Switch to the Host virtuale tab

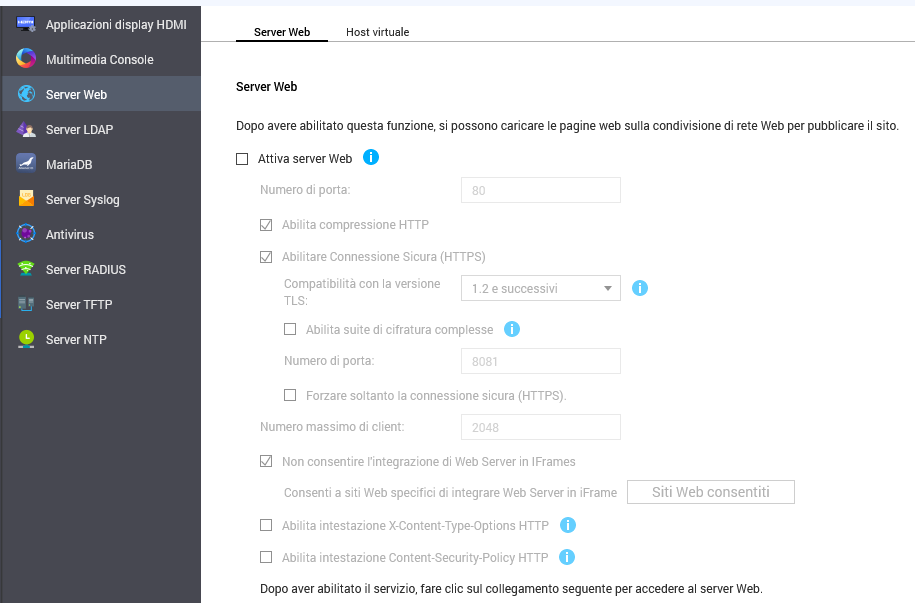(377, 32)
